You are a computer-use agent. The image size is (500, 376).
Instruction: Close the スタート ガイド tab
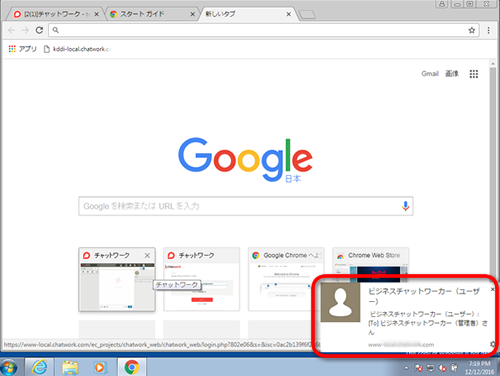(x=192, y=14)
